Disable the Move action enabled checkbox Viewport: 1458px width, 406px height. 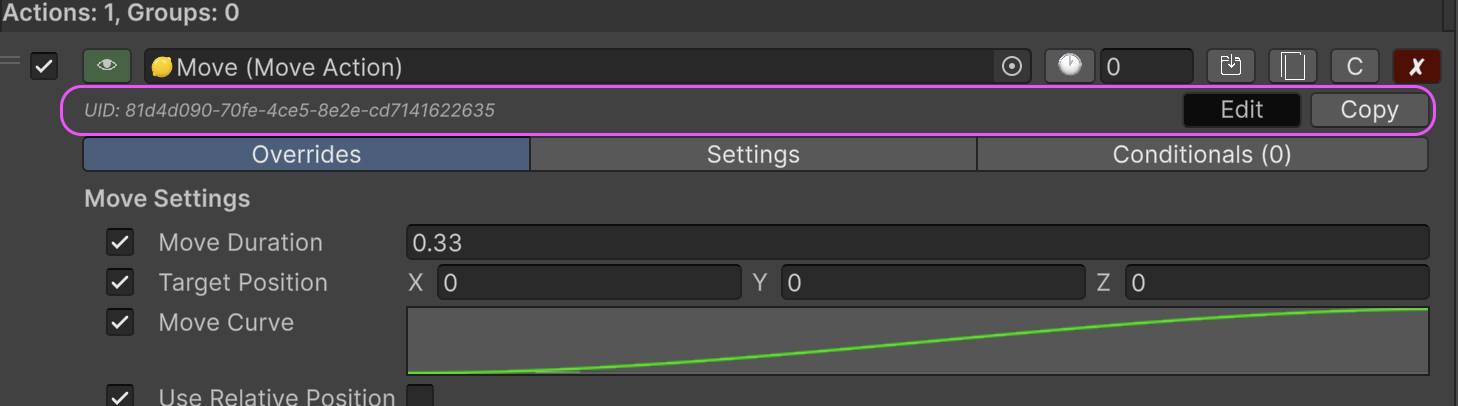click(x=44, y=67)
